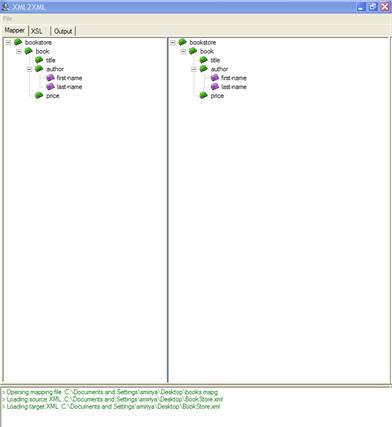392x427 pixels.
Task: Click the target title green node icon
Action: pos(204,60)
